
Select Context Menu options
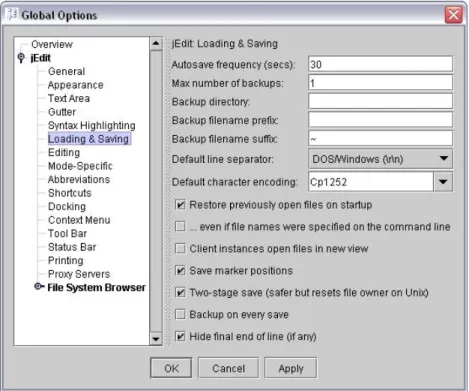79,220
